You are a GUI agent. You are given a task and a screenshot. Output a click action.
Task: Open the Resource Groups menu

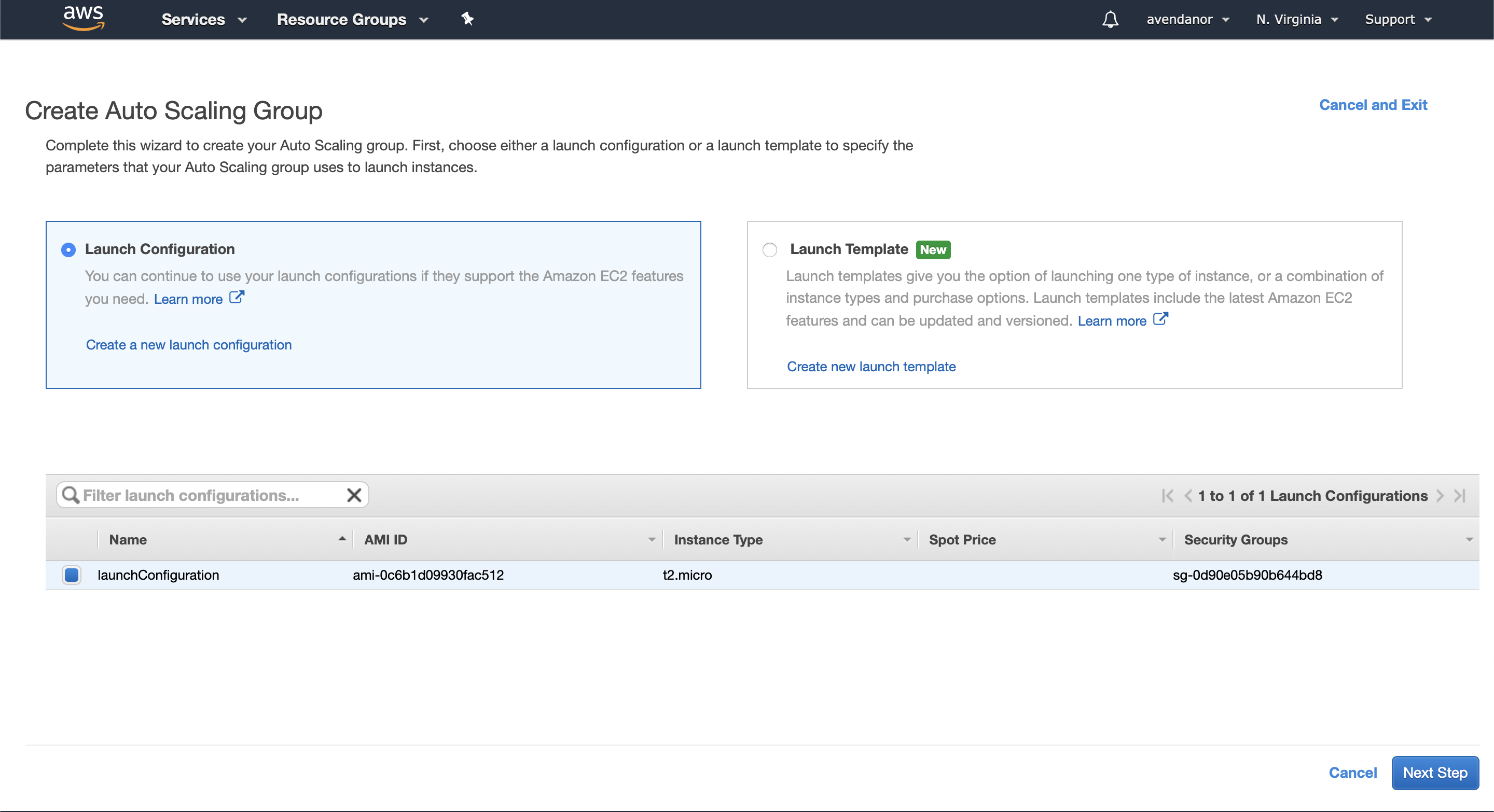[352, 19]
